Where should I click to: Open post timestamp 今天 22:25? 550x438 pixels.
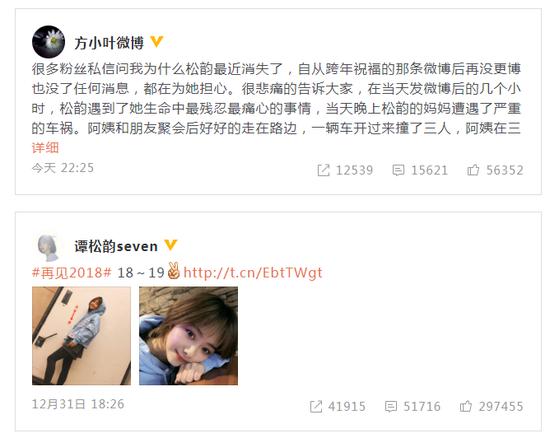point(63,168)
